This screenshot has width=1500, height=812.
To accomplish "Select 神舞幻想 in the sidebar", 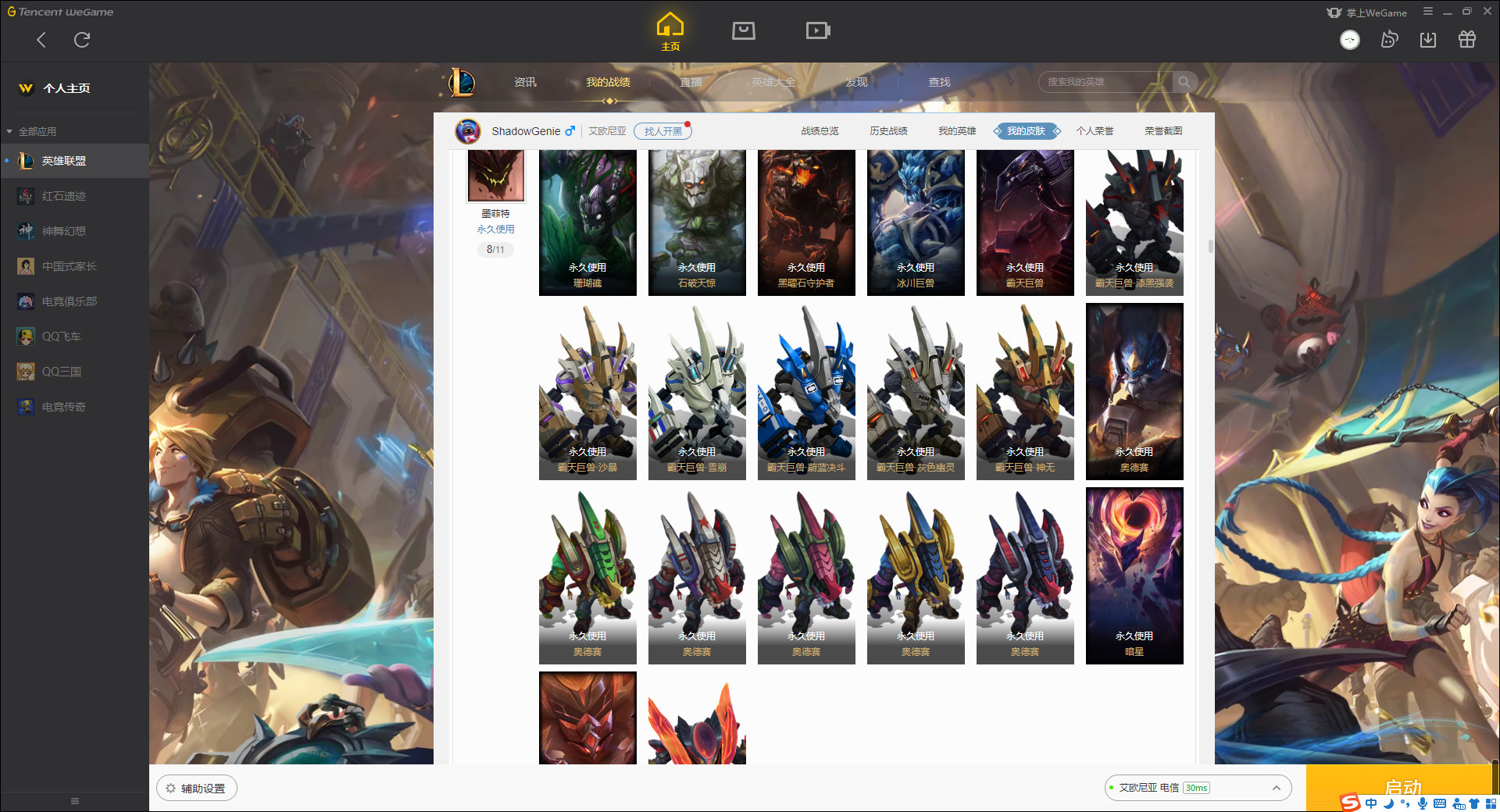I will (74, 231).
